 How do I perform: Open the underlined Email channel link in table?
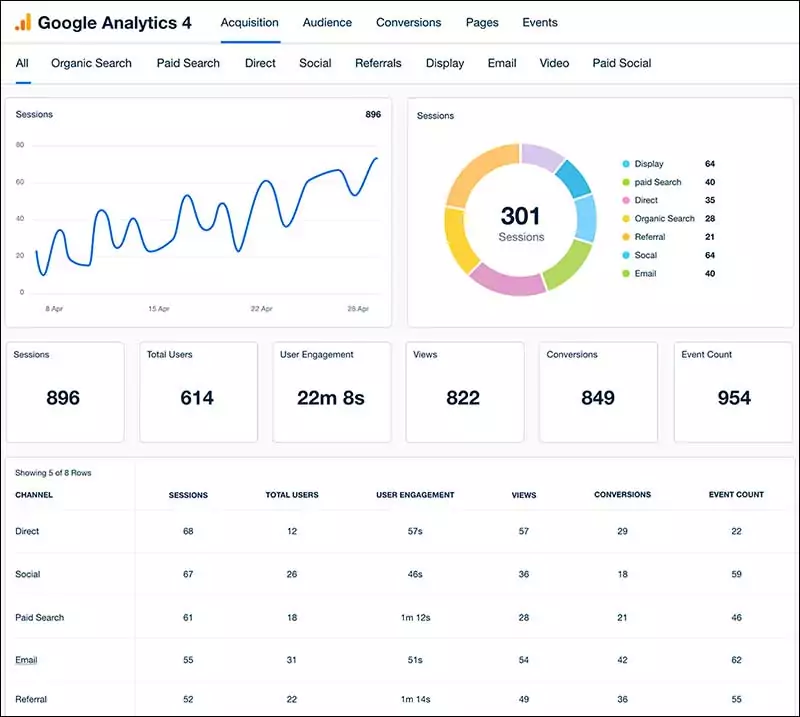click(x=26, y=660)
